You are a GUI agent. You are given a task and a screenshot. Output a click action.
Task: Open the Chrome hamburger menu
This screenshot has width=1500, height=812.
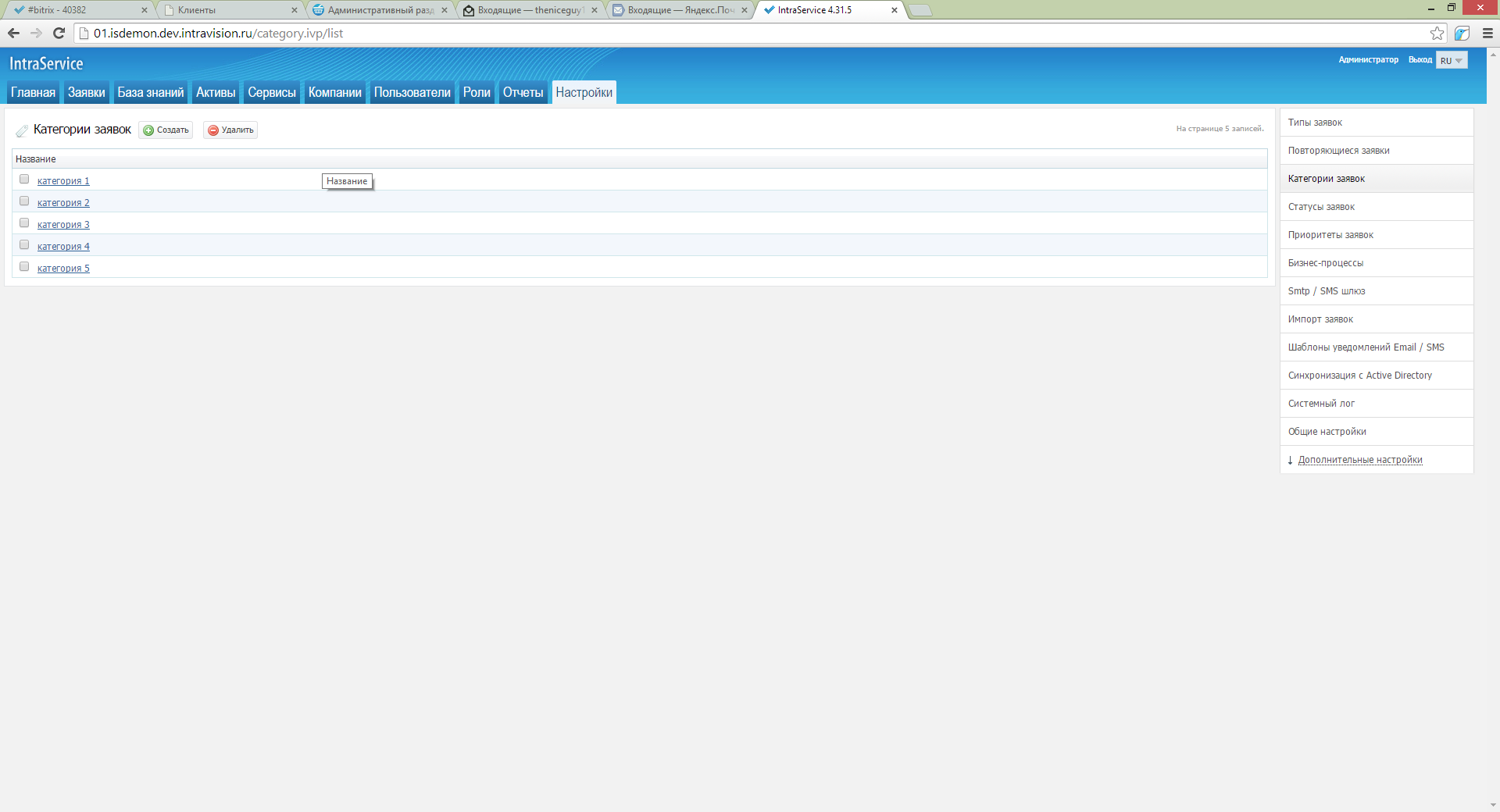pyautogui.click(x=1487, y=33)
